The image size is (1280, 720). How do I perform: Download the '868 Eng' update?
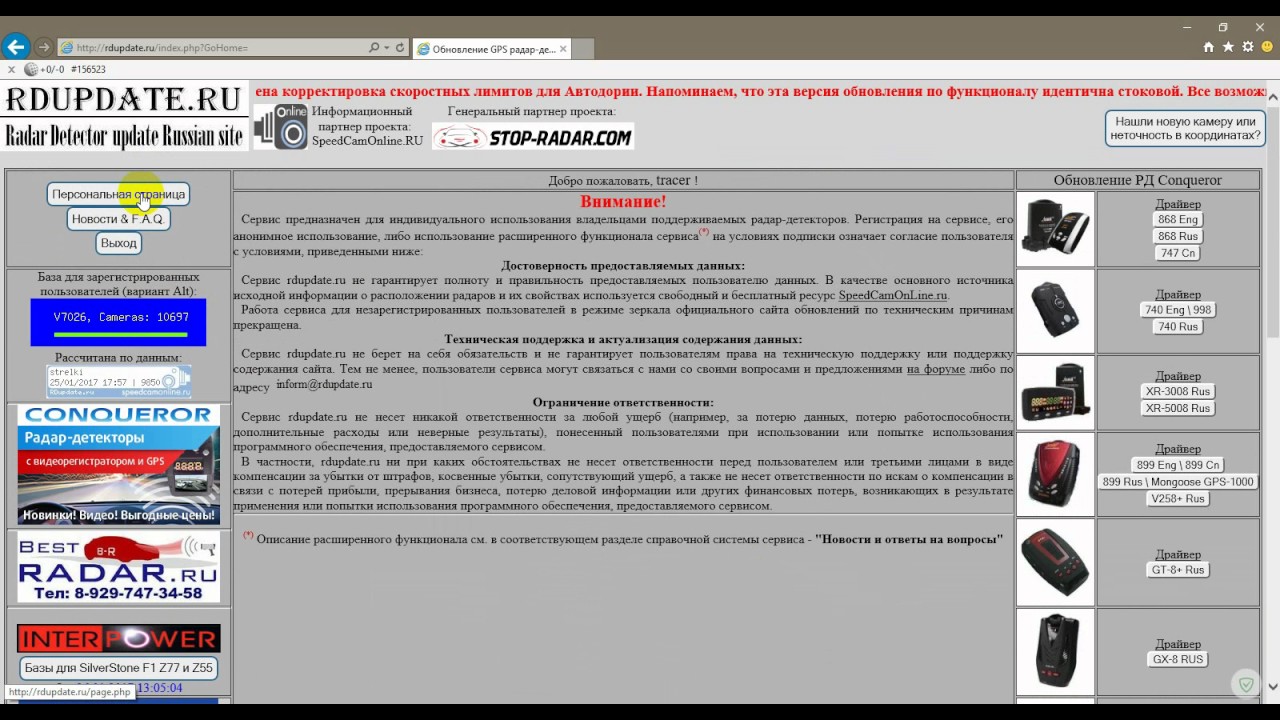1177,220
